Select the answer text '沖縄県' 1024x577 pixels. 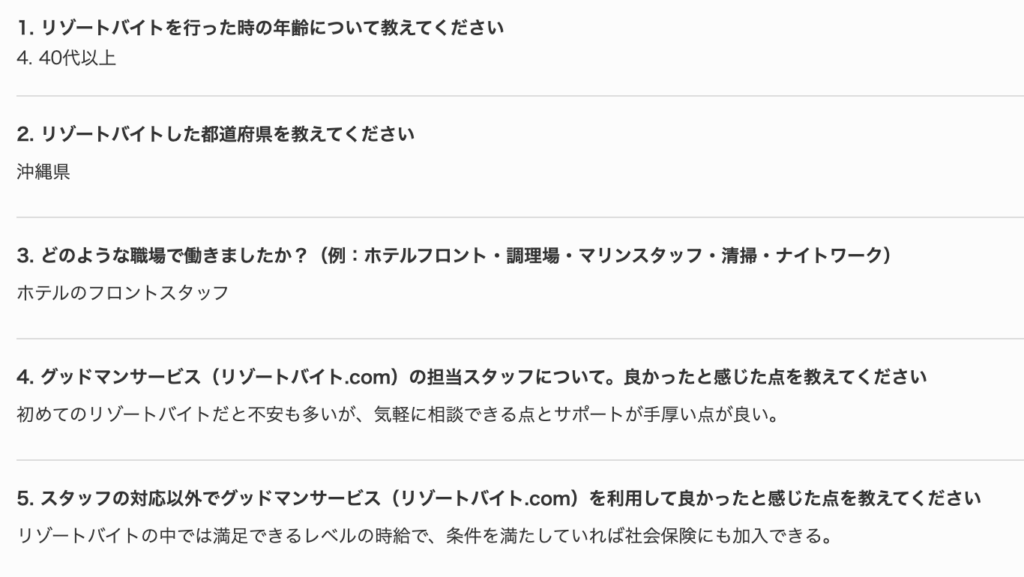tap(43, 172)
